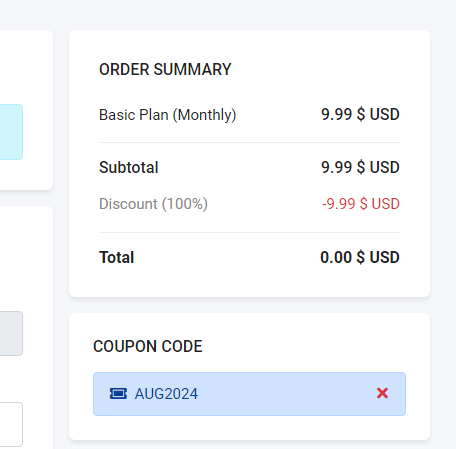Click the COUPON CODE heading
This screenshot has height=449, width=456.
pyautogui.click(x=148, y=346)
